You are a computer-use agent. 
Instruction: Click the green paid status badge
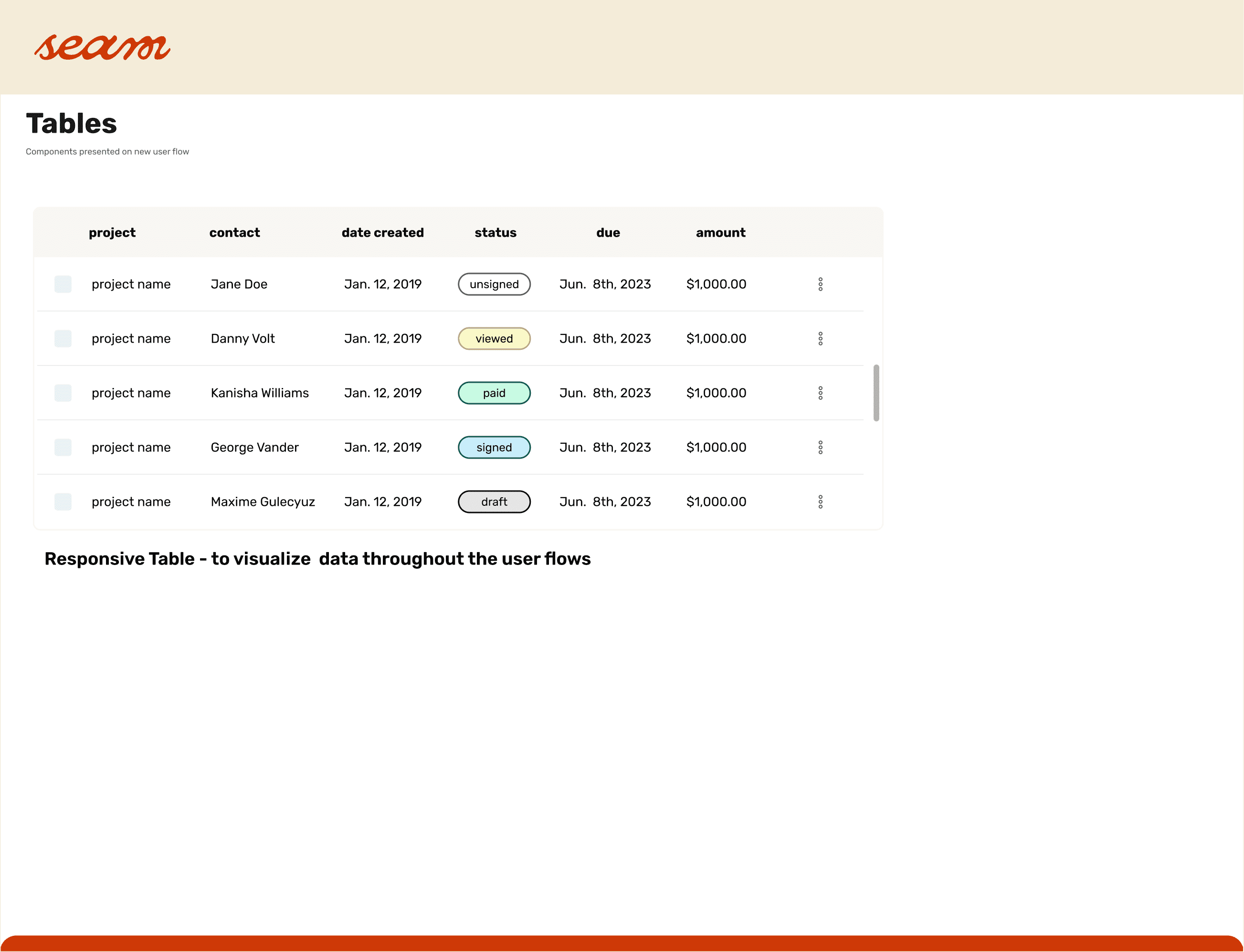click(494, 393)
